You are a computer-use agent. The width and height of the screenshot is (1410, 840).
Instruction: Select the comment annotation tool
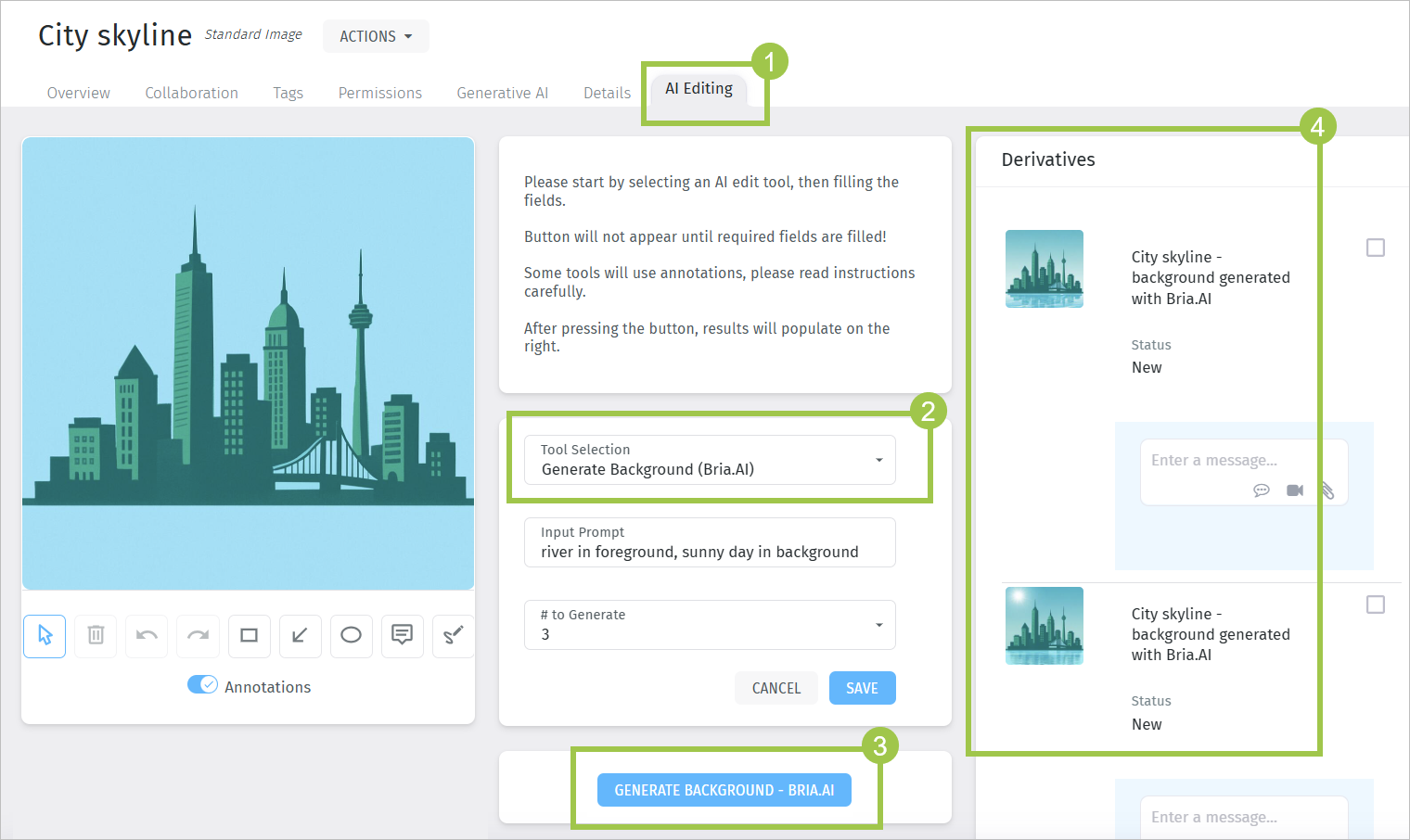pos(402,636)
